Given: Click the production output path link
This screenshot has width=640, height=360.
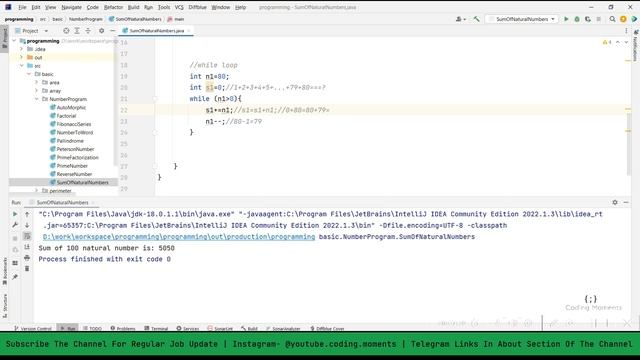Looking at the screenshot, I should tap(179, 237).
